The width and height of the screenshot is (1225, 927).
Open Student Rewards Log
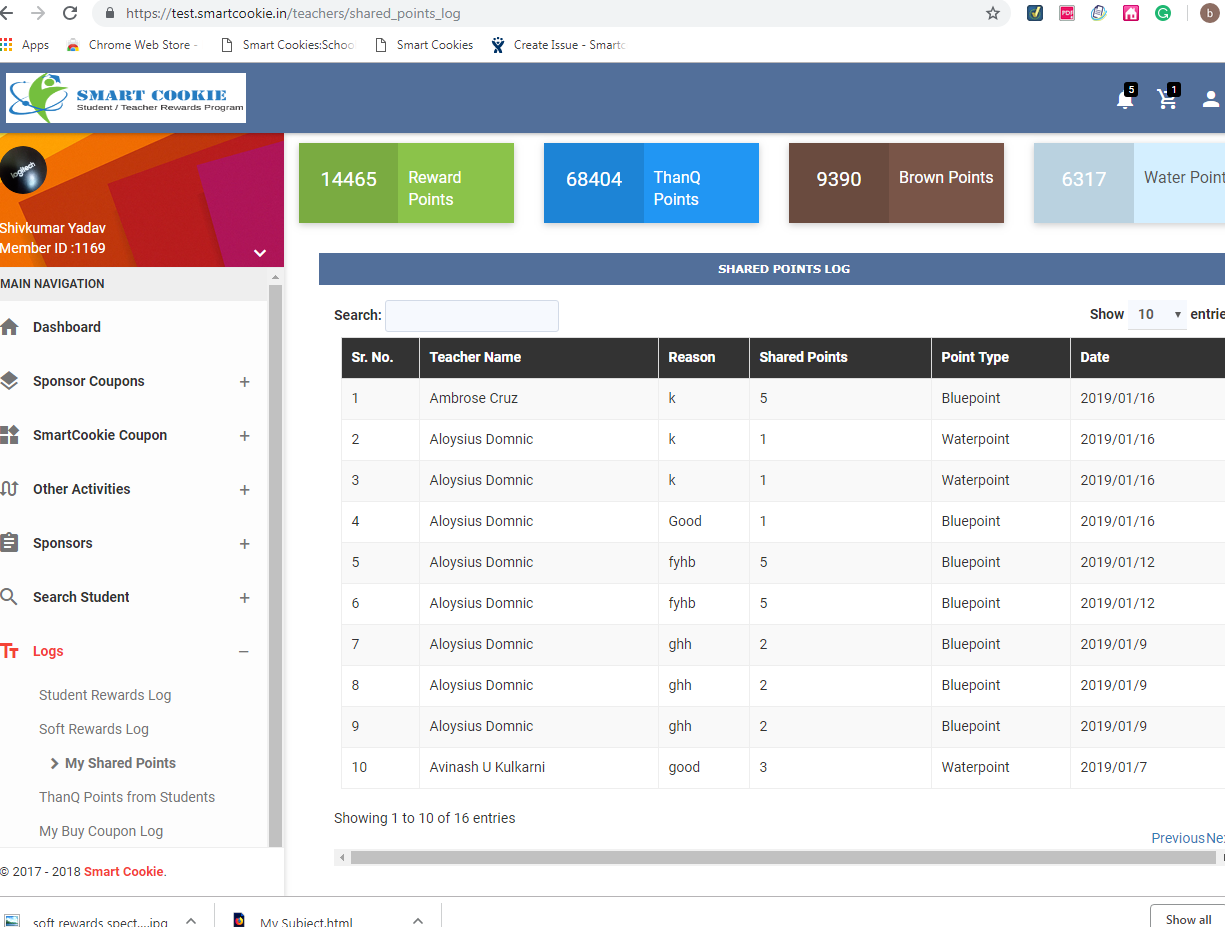pos(105,695)
